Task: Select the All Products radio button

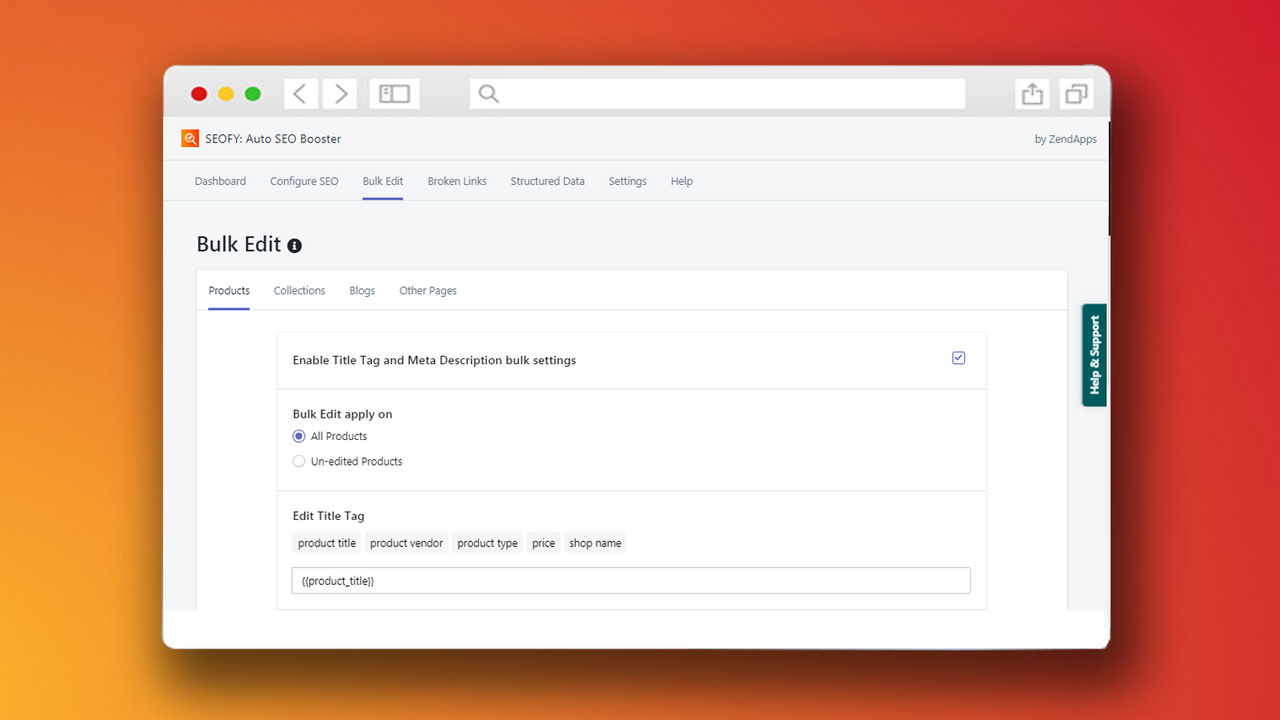Action: point(299,436)
